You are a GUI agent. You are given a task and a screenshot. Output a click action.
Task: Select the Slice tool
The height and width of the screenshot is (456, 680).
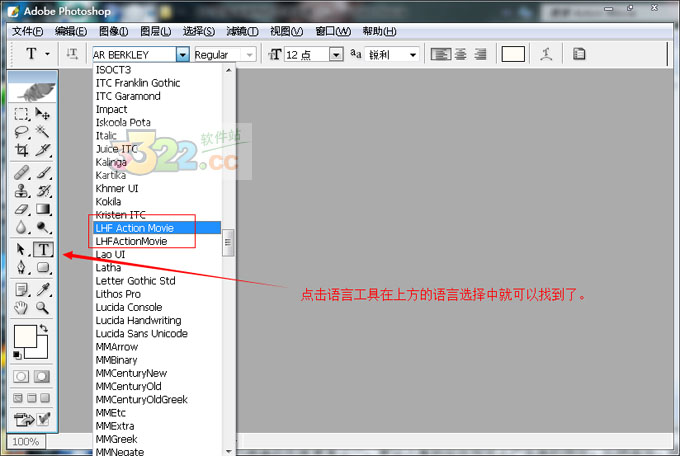pyautogui.click(x=42, y=150)
